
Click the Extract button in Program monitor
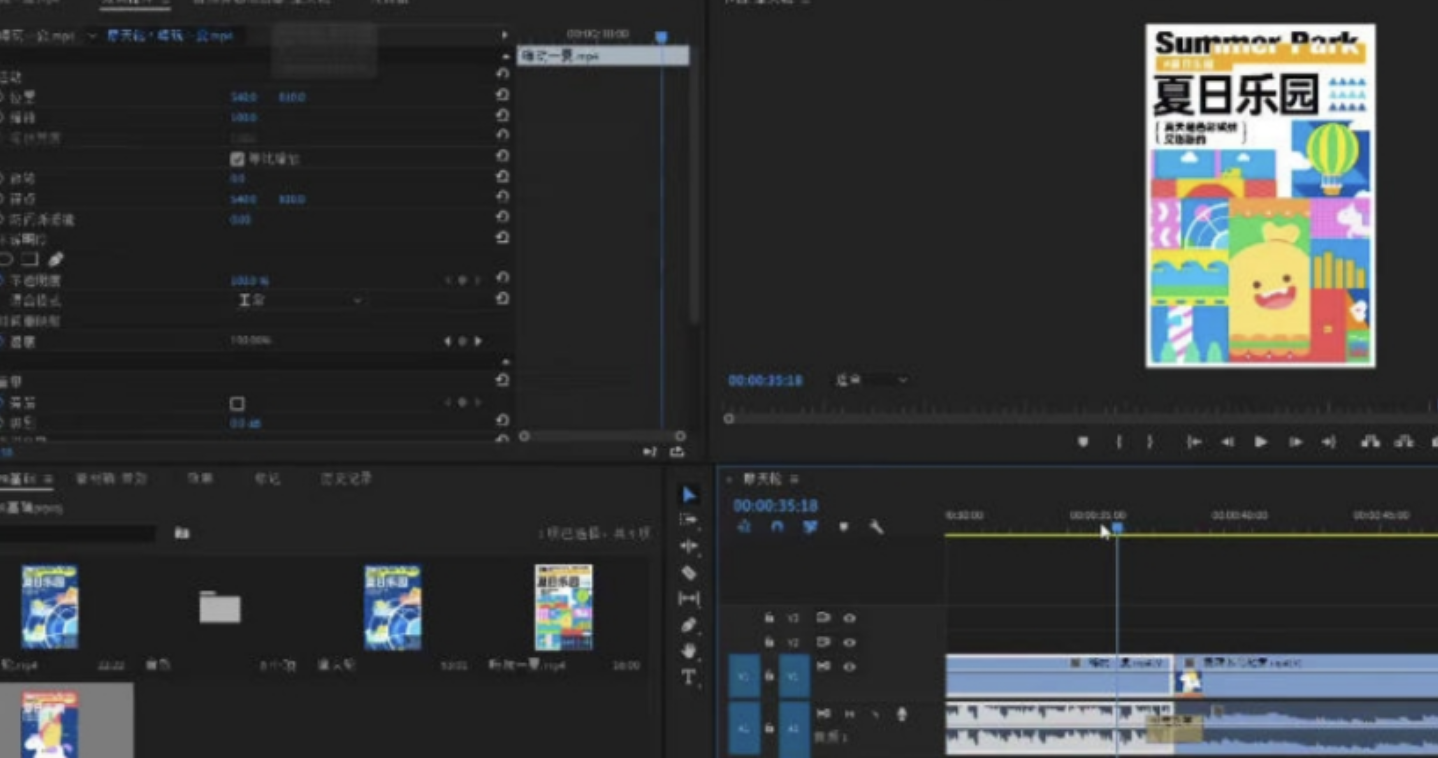pyautogui.click(x=1404, y=442)
